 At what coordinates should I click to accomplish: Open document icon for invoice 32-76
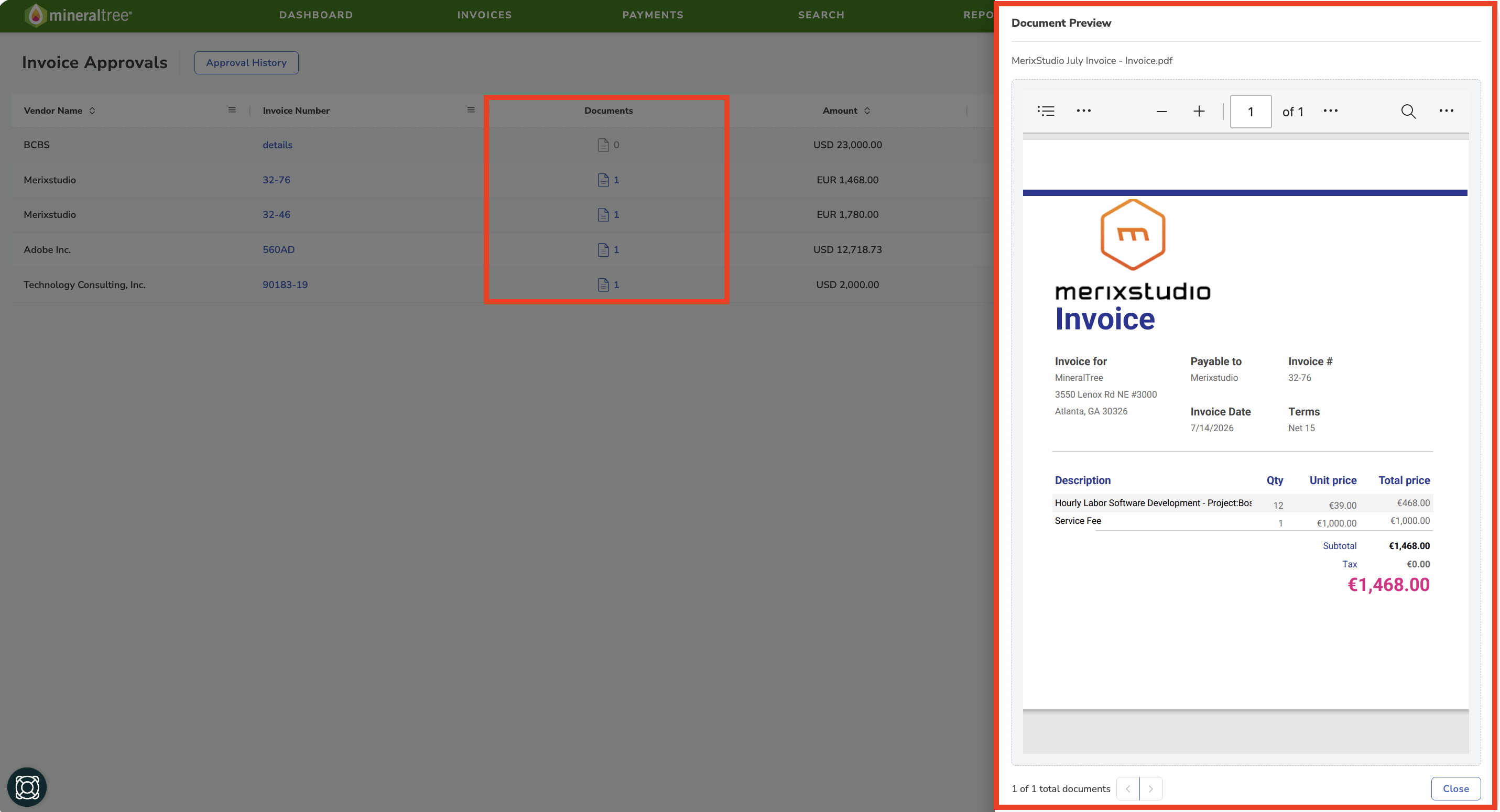(603, 180)
